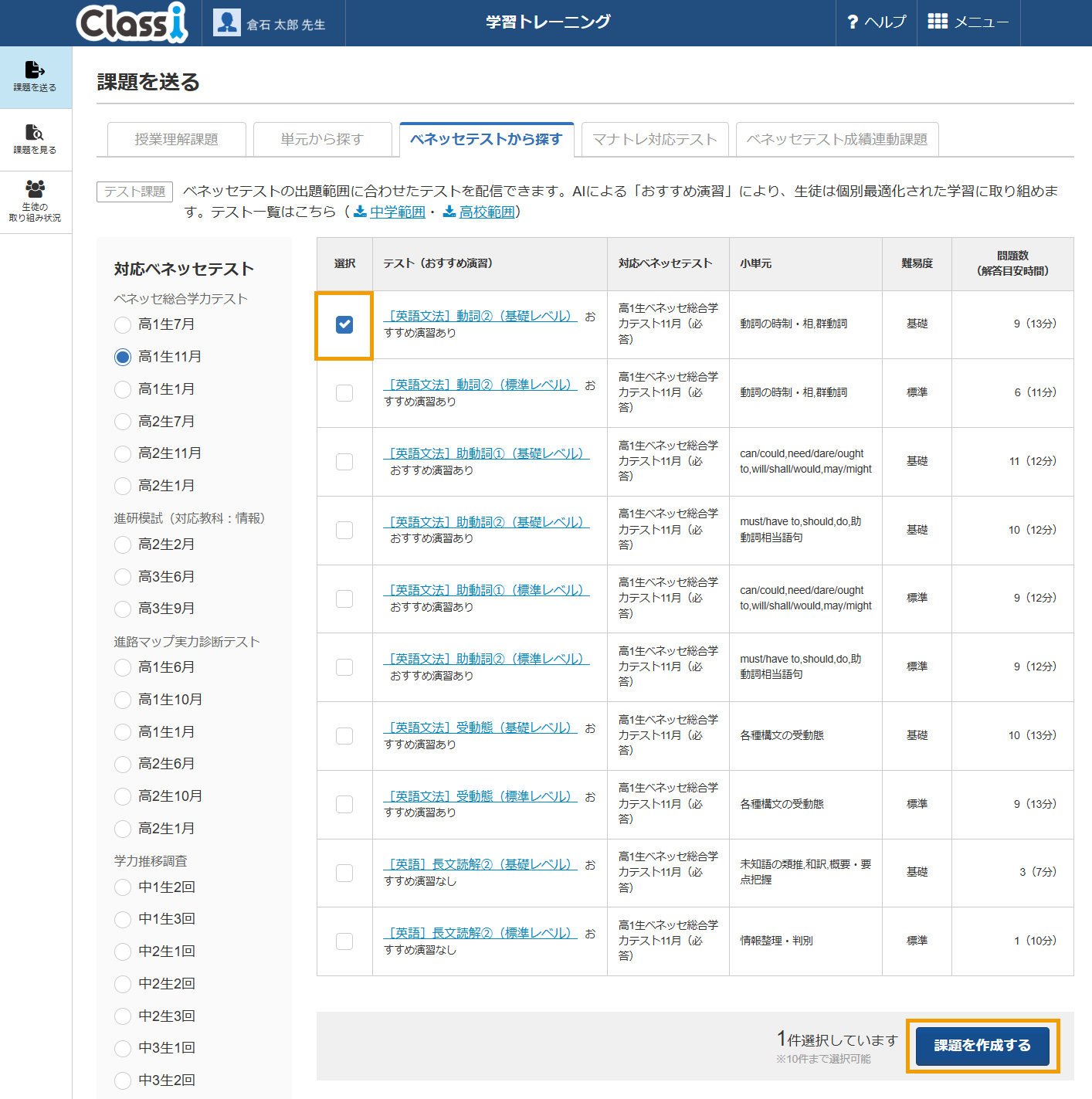Click 課題を作成する button
Image resolution: width=1092 pixels, height=1099 pixels.
[x=982, y=1046]
